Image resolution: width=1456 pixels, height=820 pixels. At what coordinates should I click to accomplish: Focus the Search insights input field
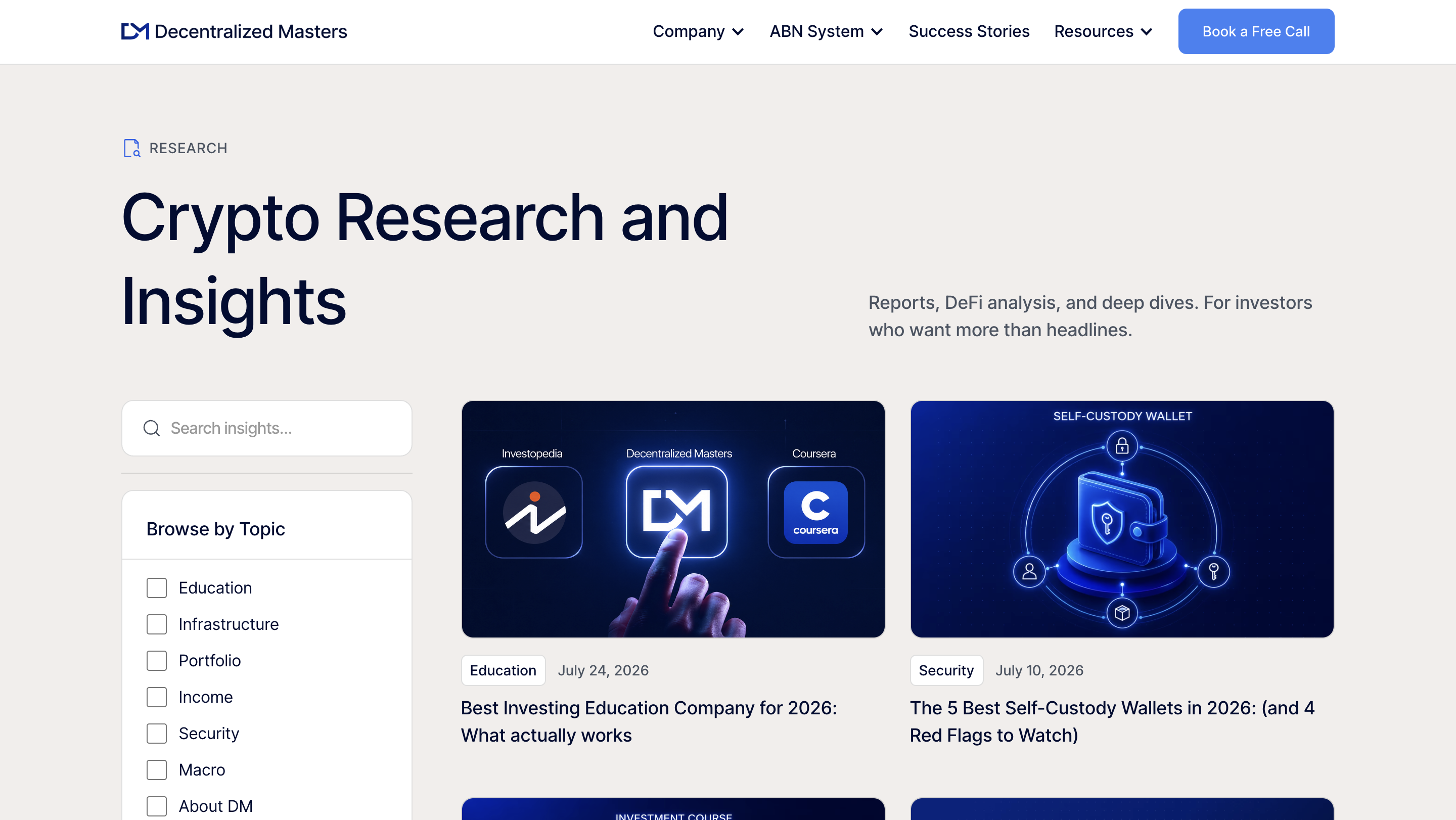coord(267,428)
